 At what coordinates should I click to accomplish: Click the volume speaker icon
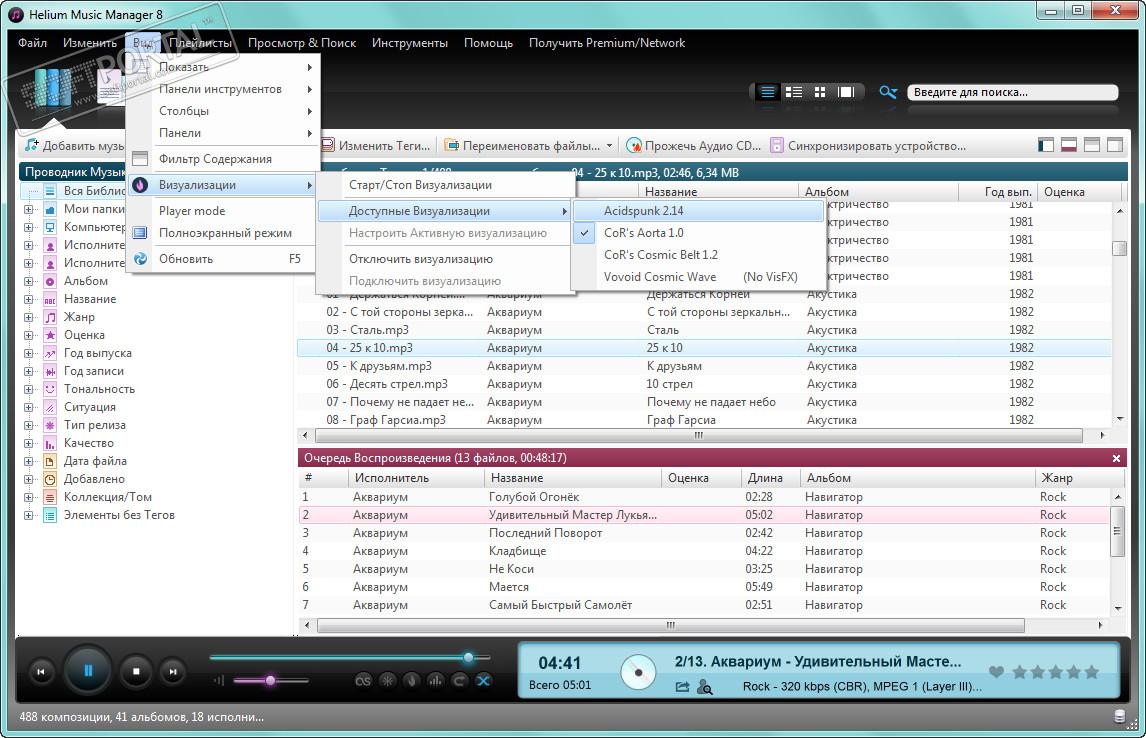click(219, 680)
